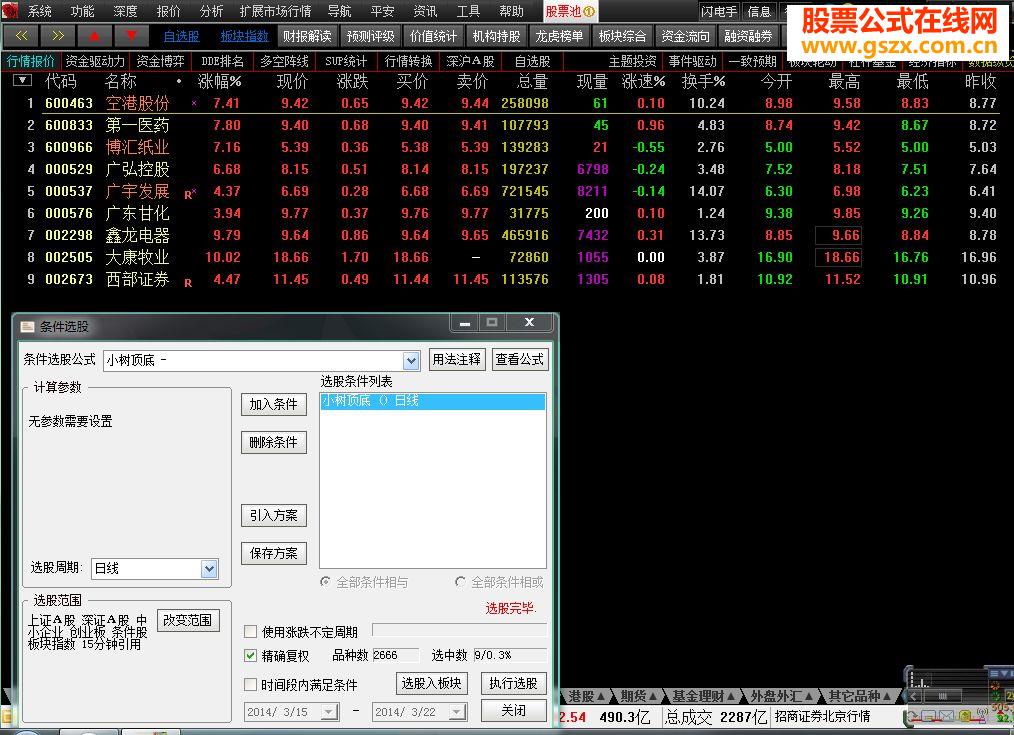Switch to the 多空阵线 tab
Image resolution: width=1014 pixels, height=735 pixels.
[284, 61]
